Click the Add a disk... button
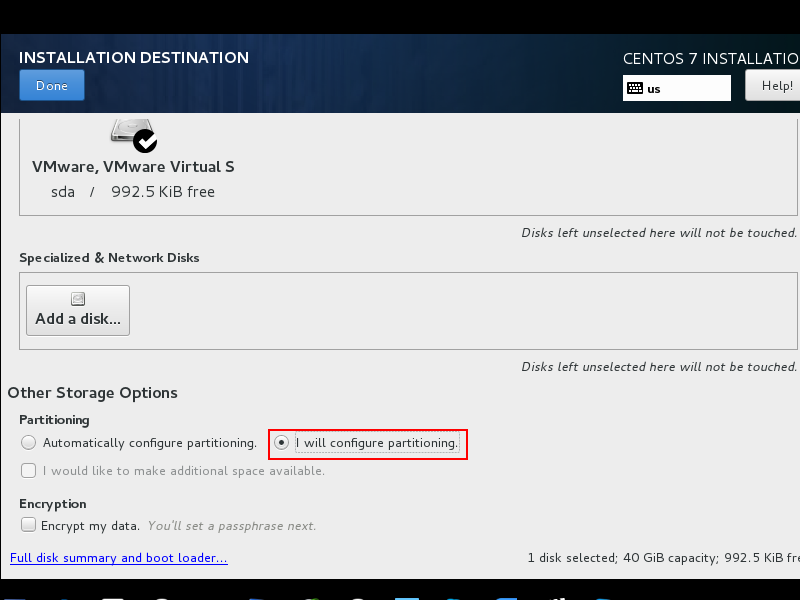The width and height of the screenshot is (800, 600). click(x=78, y=310)
